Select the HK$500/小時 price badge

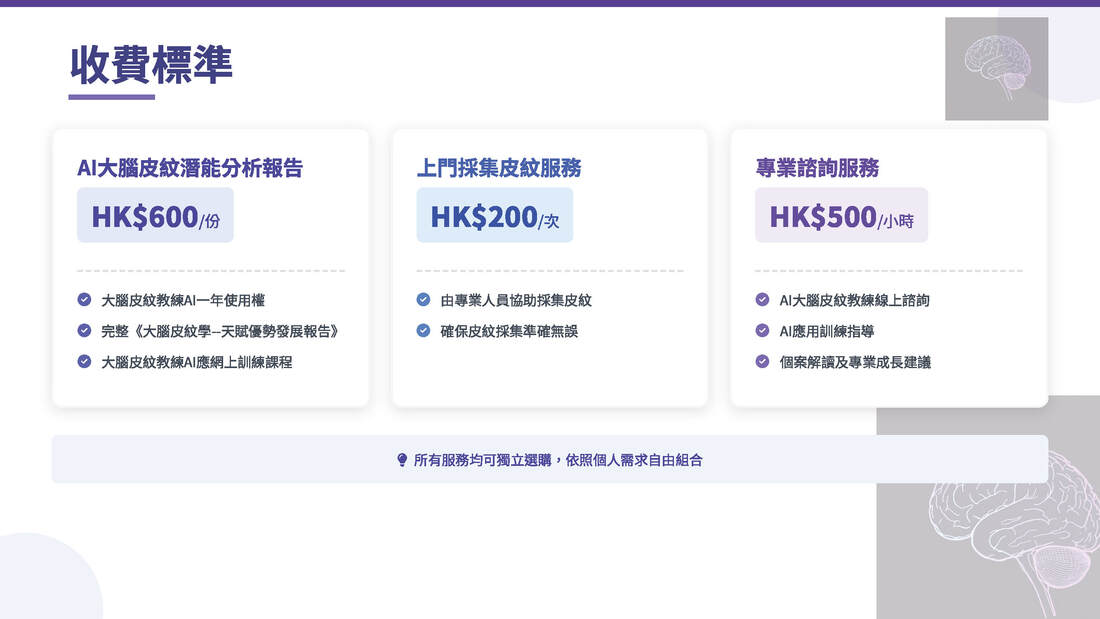click(x=841, y=216)
